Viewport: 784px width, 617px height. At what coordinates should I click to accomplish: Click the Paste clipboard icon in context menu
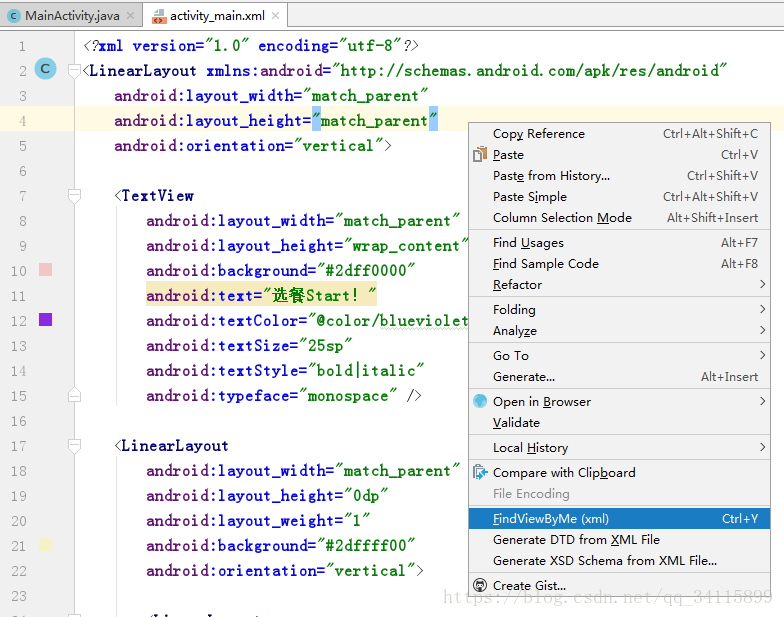480,154
